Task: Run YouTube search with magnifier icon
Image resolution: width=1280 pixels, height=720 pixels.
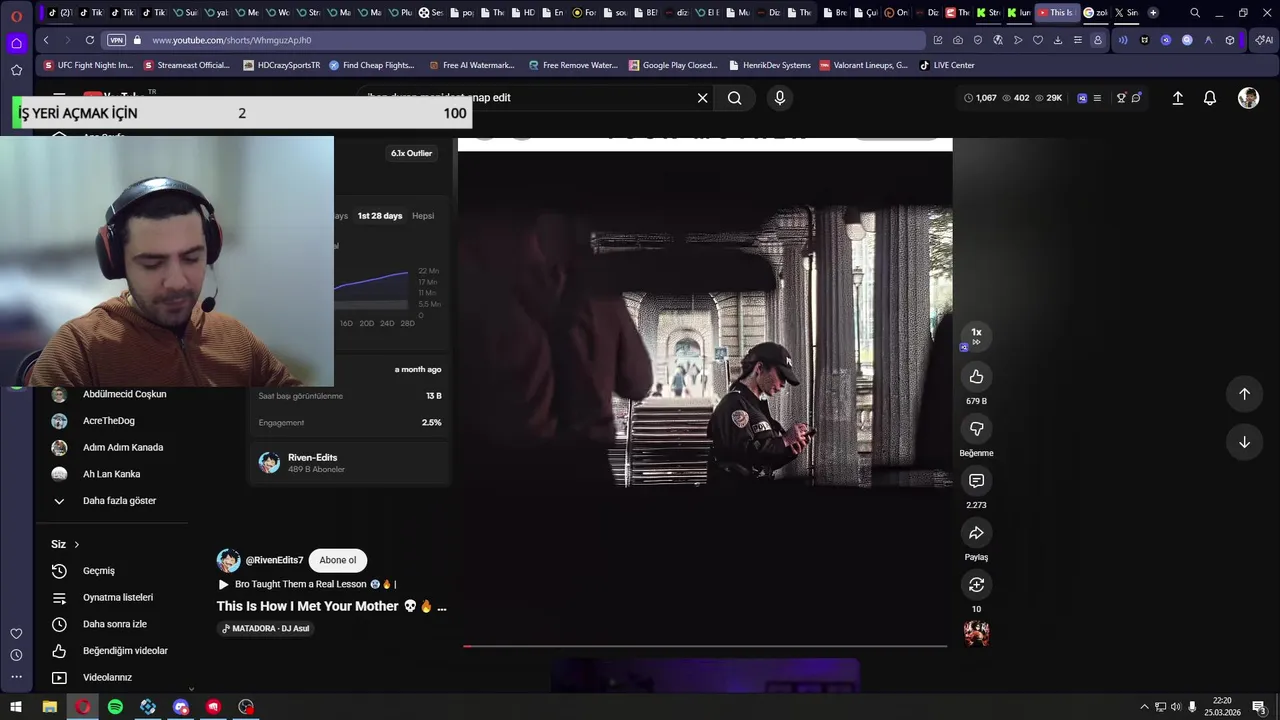Action: 735,98
